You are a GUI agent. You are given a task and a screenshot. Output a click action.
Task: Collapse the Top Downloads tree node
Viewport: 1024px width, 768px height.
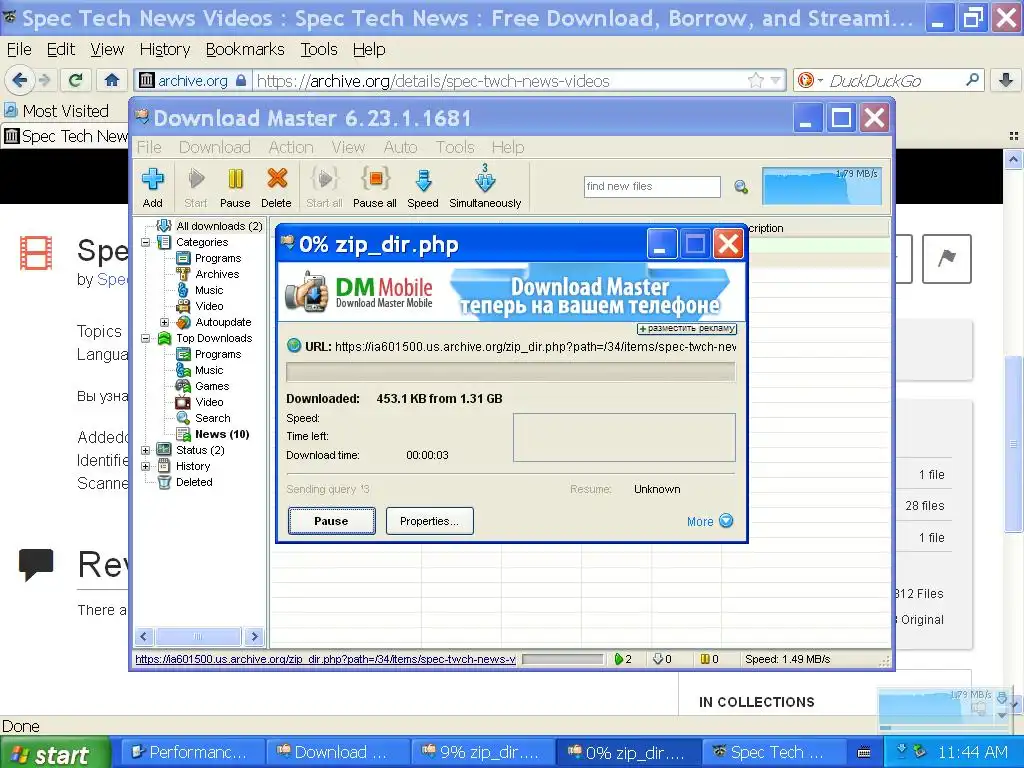[x=146, y=338]
